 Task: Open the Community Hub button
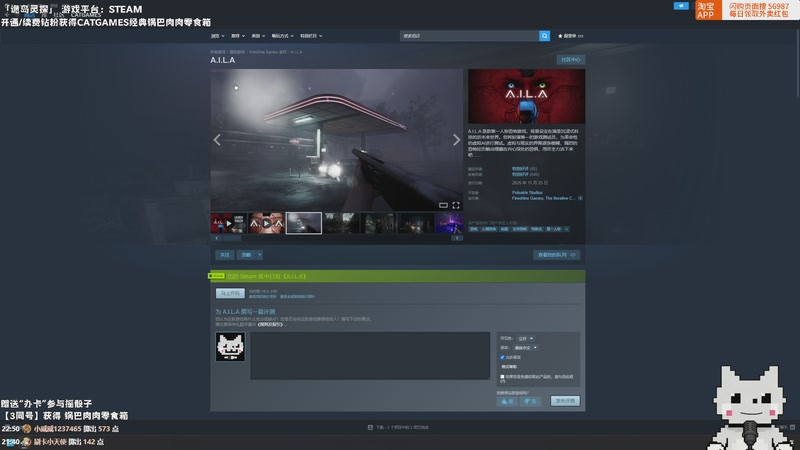pyautogui.click(x=570, y=60)
